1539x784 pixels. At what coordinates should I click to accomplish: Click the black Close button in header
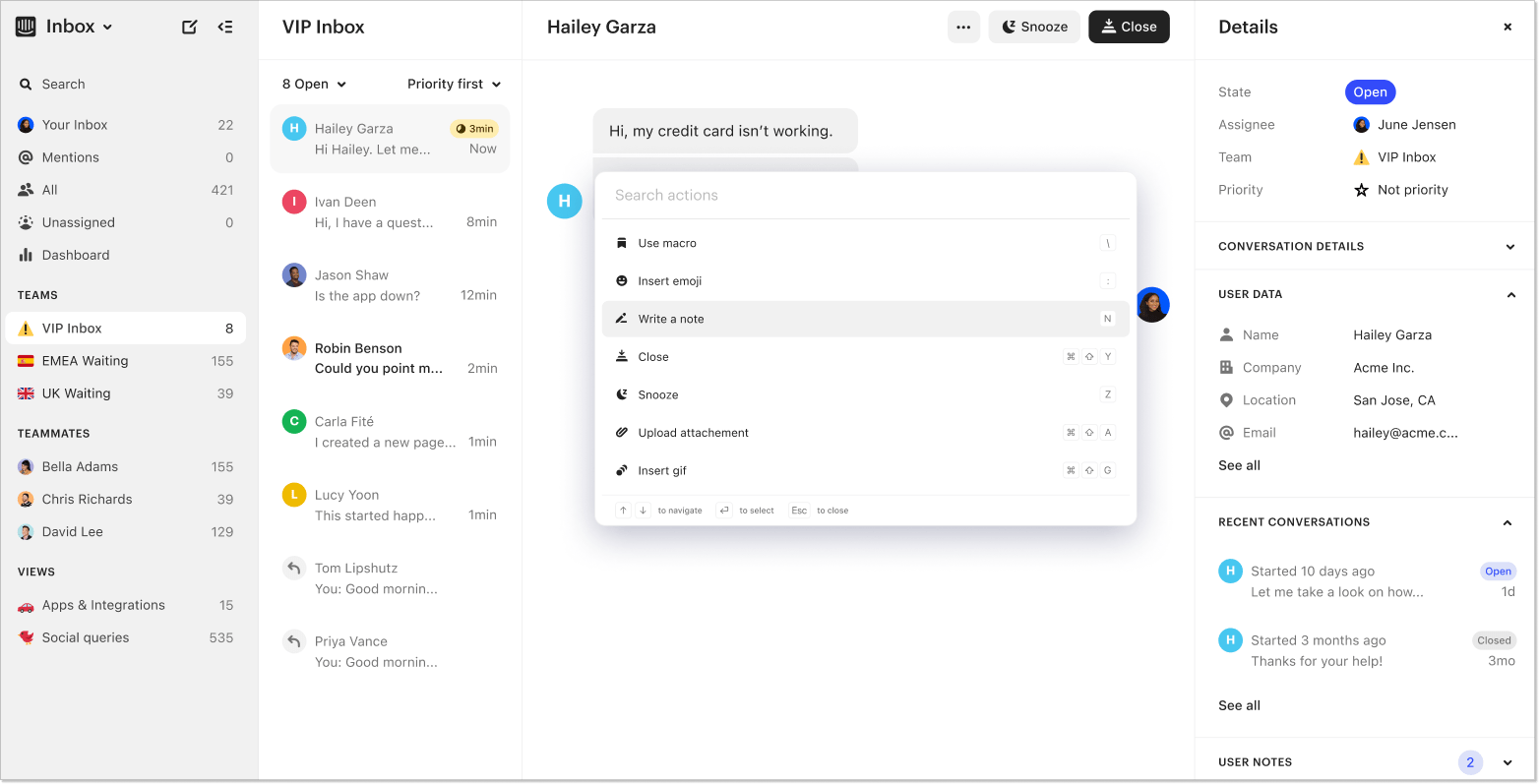pyautogui.click(x=1129, y=27)
